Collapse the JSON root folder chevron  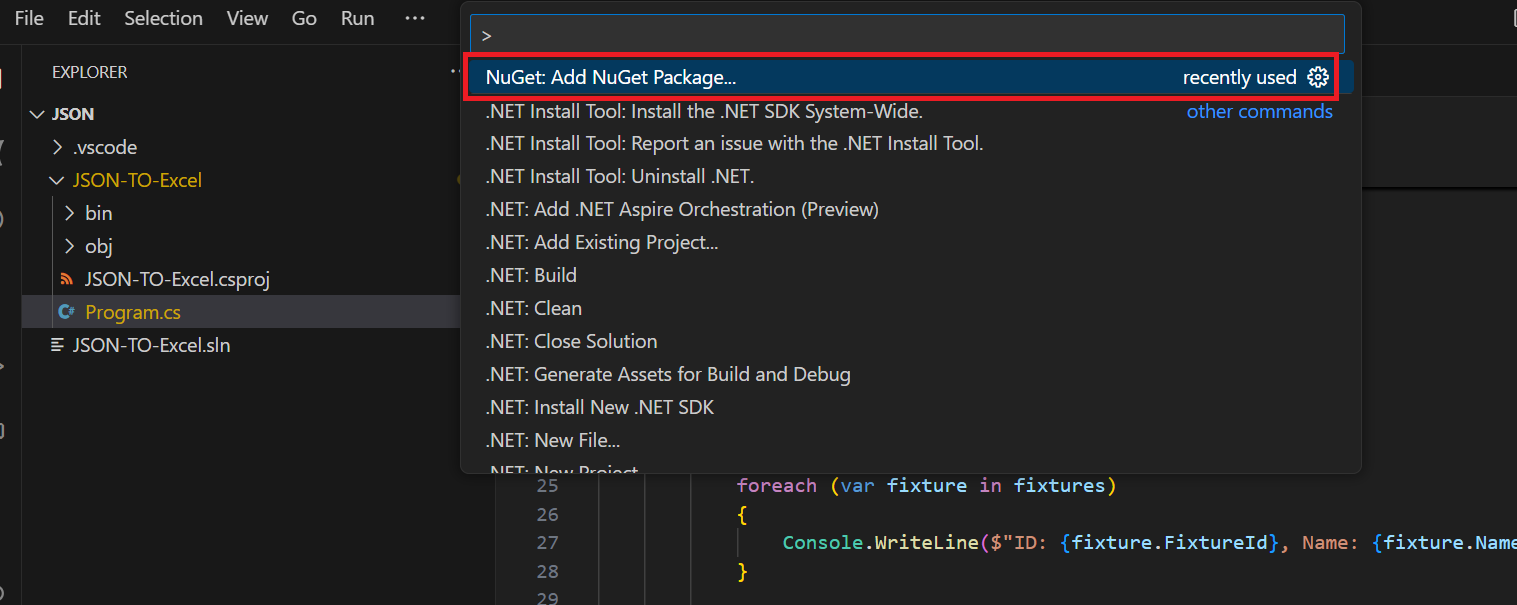tap(38, 114)
